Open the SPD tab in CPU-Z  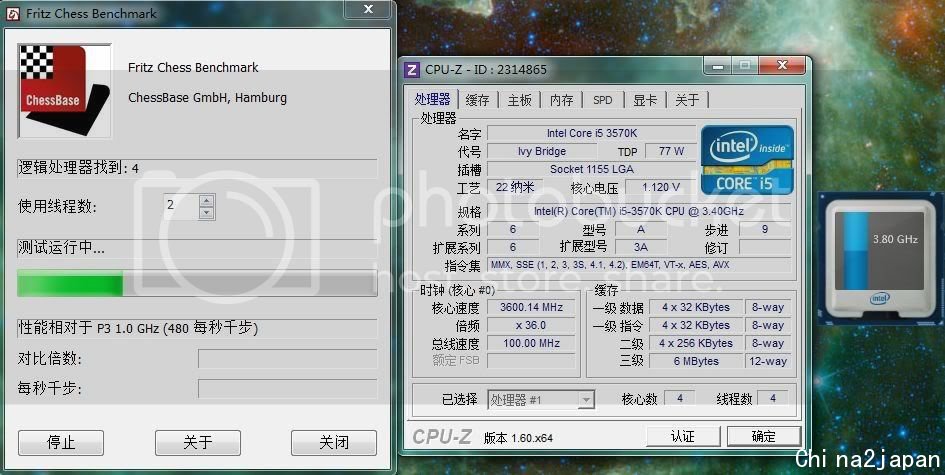603,100
